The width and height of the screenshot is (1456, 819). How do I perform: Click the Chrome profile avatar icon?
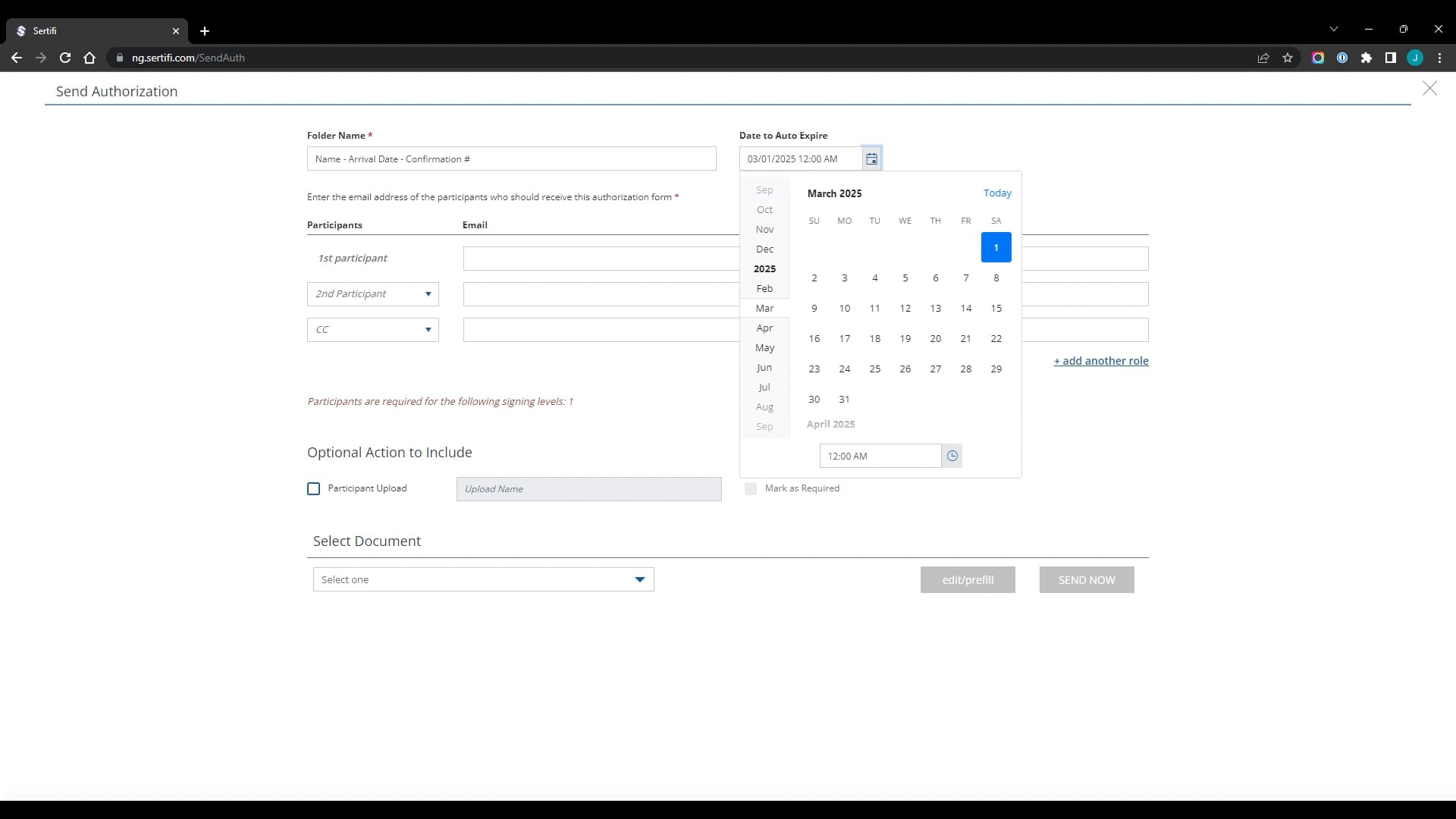coord(1415,58)
